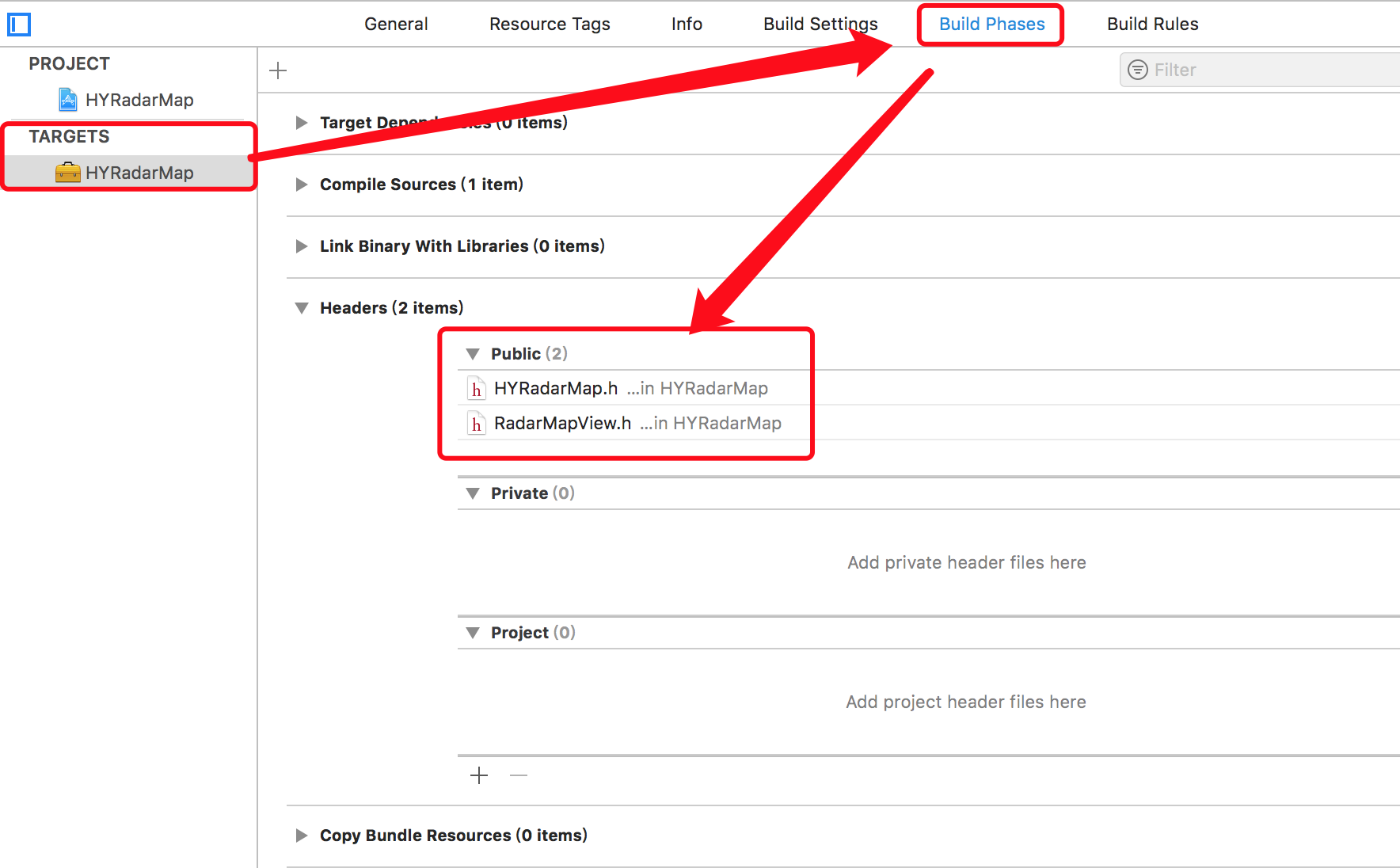Switch to the Build Settings tab
The height and width of the screenshot is (868, 1400).
tap(820, 25)
